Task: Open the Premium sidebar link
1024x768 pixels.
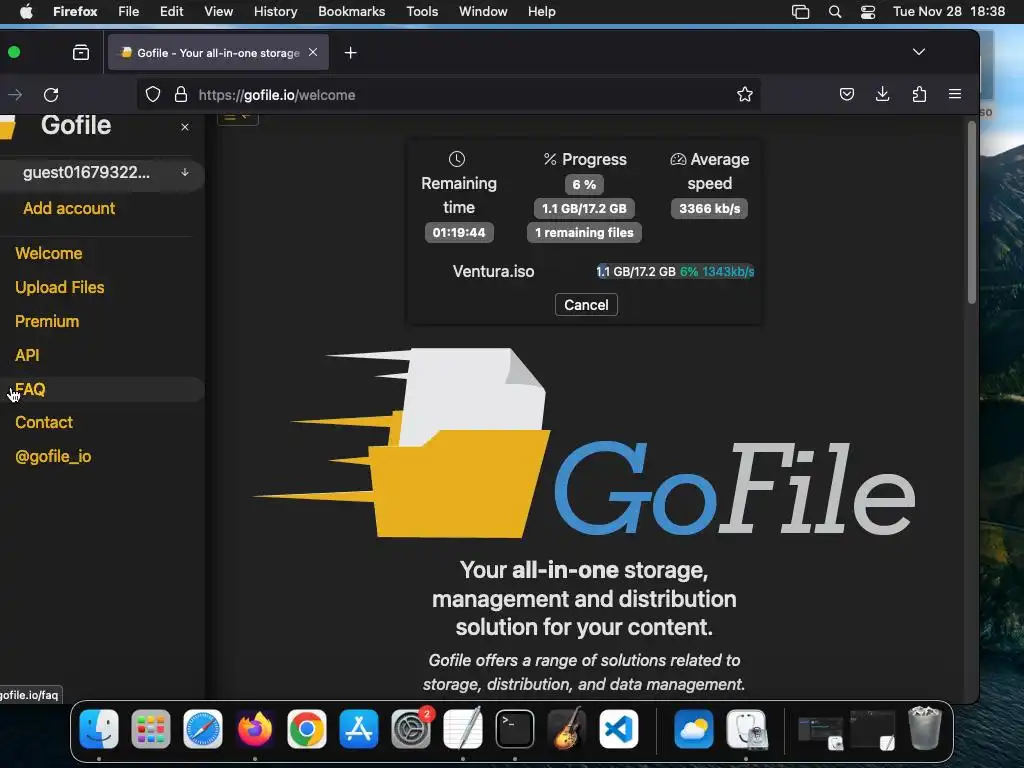Action: tap(47, 321)
